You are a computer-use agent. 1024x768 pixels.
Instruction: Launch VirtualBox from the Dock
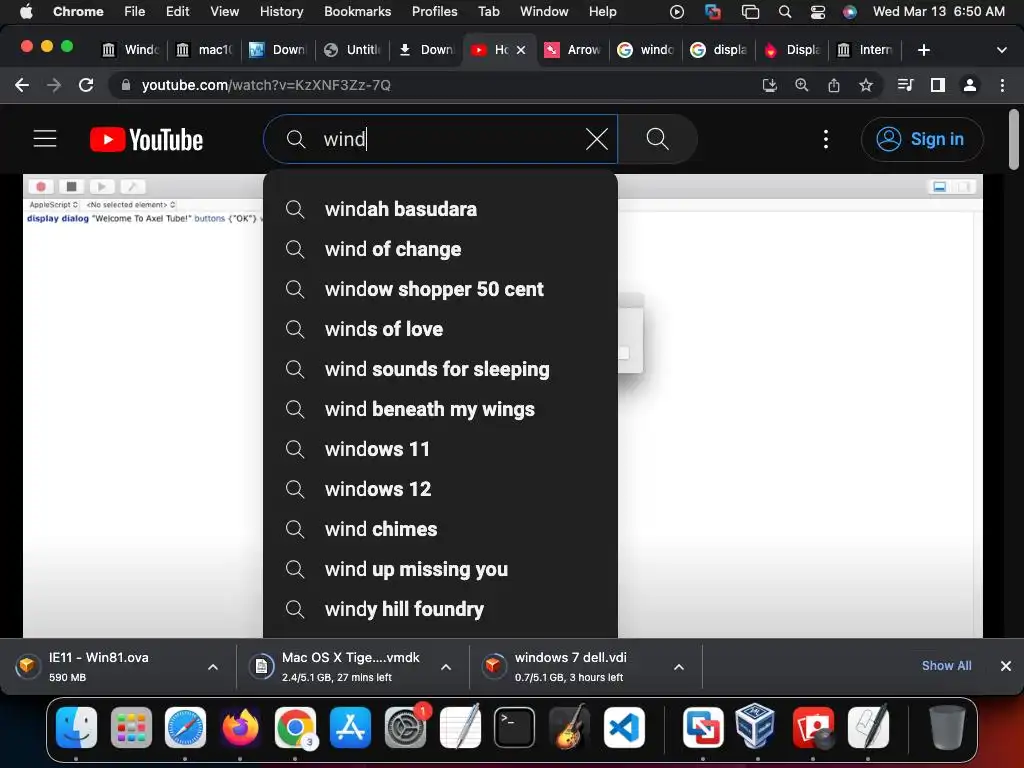coord(755,727)
